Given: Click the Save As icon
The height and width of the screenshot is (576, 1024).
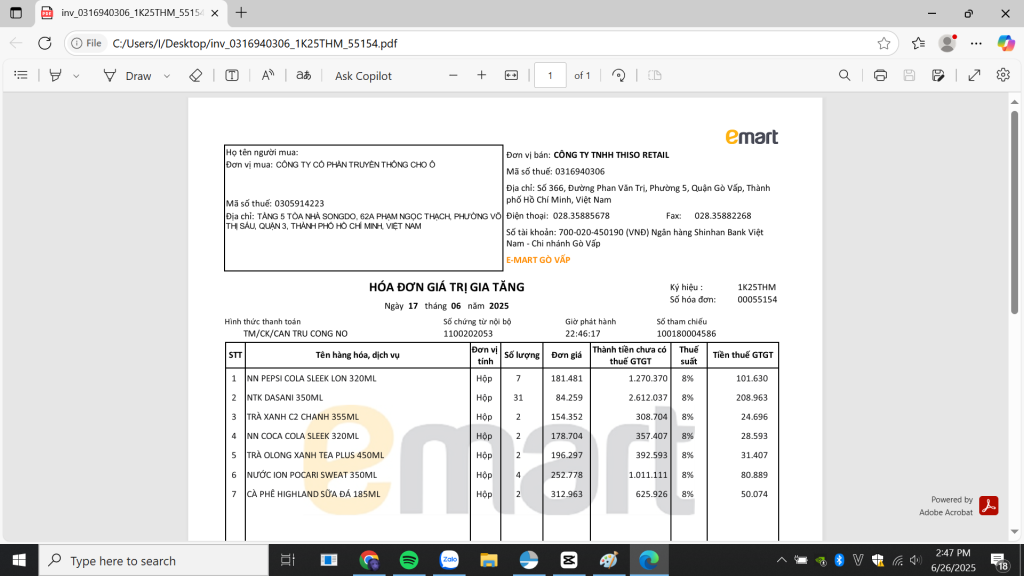Looking at the screenshot, I should (938, 76).
